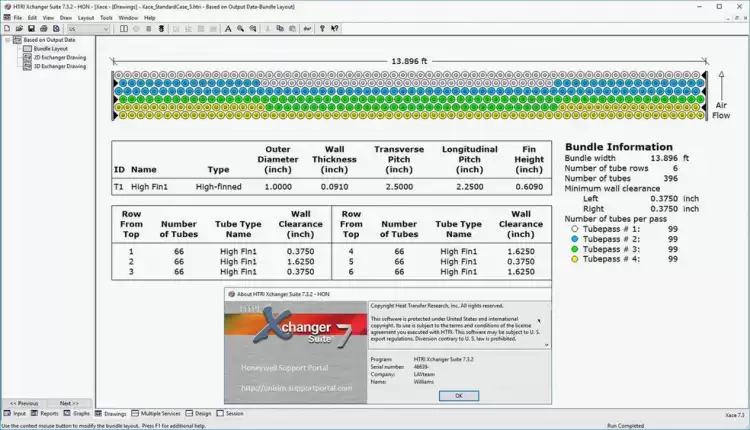The image size is (750, 430).
Task: Click the New file toolbar icon
Action: click(7, 29)
